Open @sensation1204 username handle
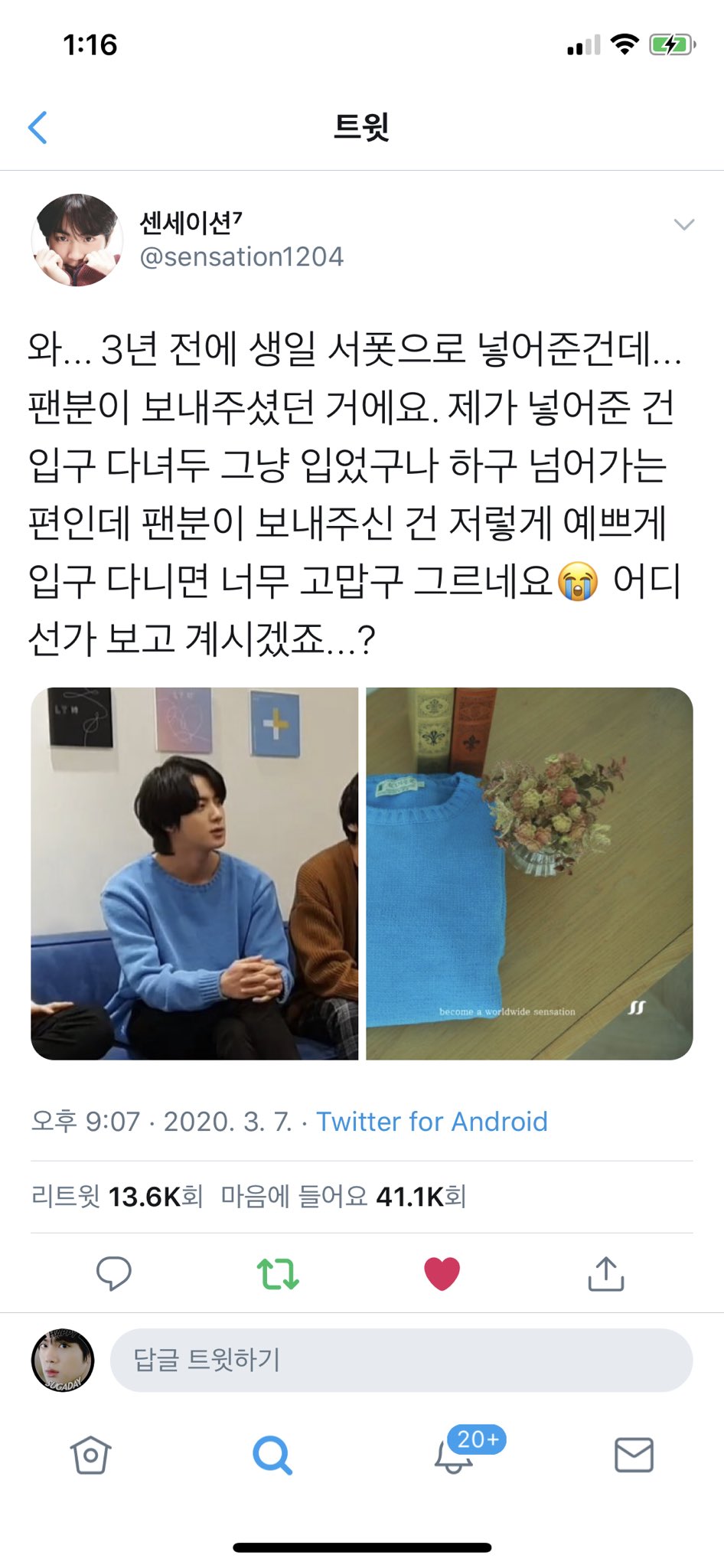The height and width of the screenshot is (1568, 724). pos(241,256)
